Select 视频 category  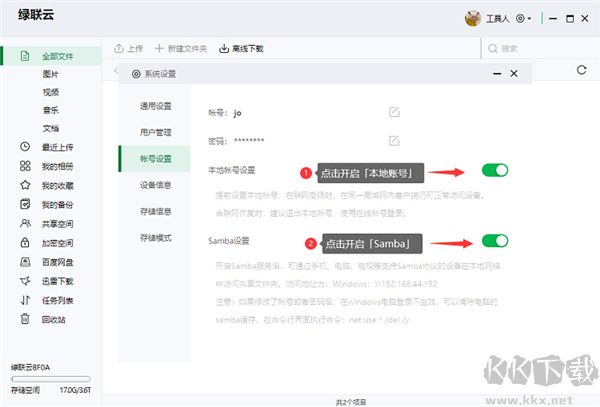coord(51,92)
